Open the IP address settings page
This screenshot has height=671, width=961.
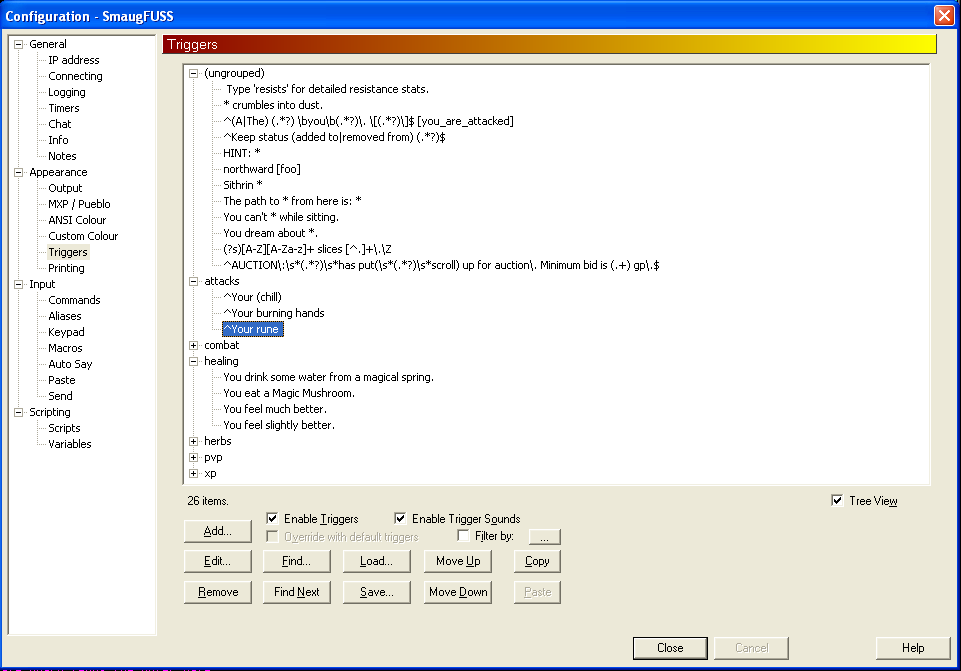[x=74, y=60]
